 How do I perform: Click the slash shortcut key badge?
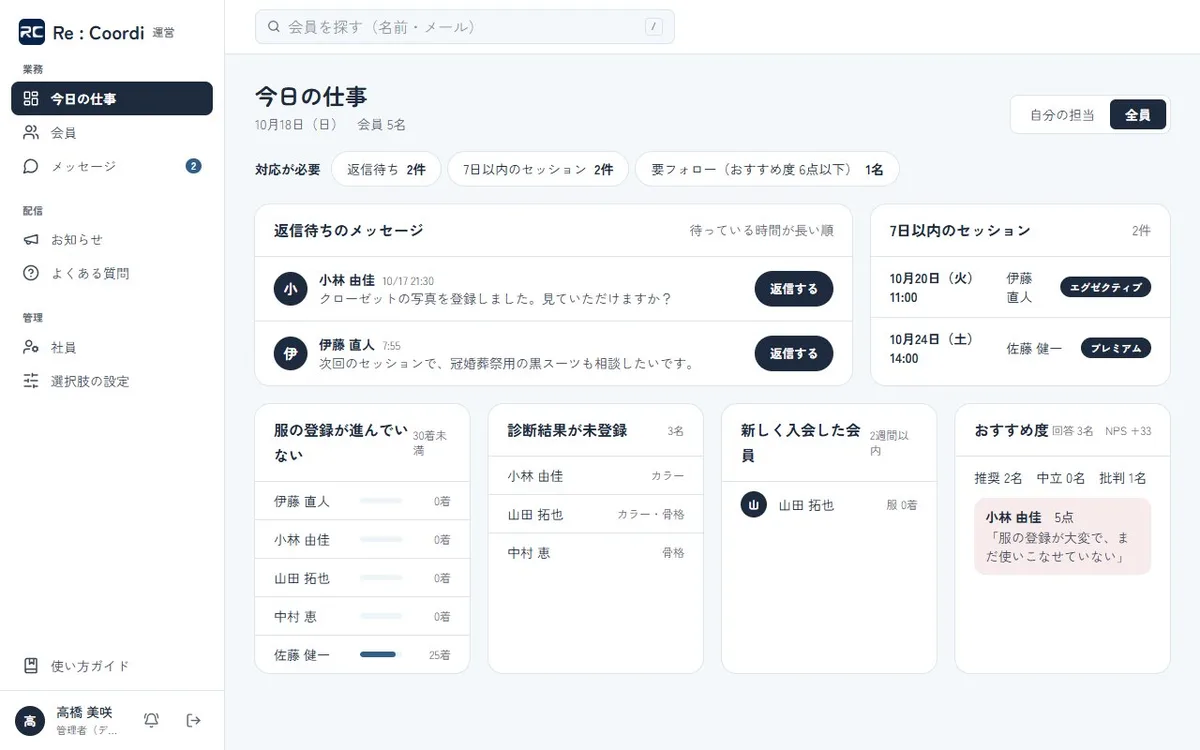[x=655, y=27]
